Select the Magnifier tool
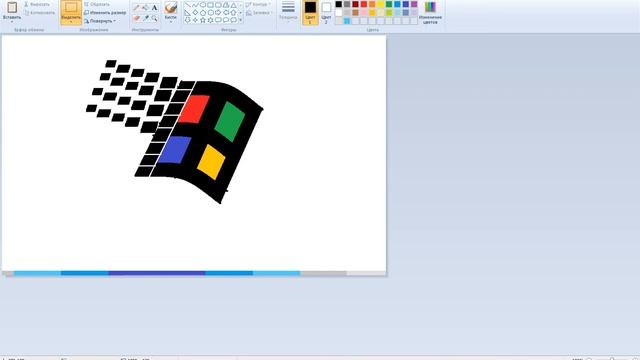The height and width of the screenshot is (360, 640). pos(154,18)
